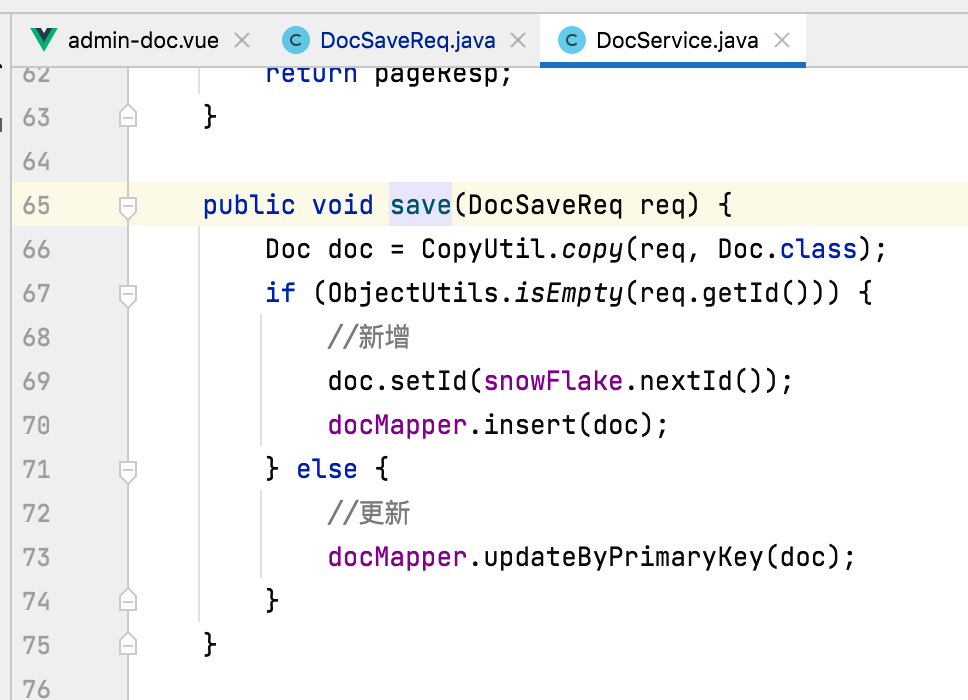The image size is (968, 700).
Task: Click the public keyword on line 65
Action: pos(249,205)
